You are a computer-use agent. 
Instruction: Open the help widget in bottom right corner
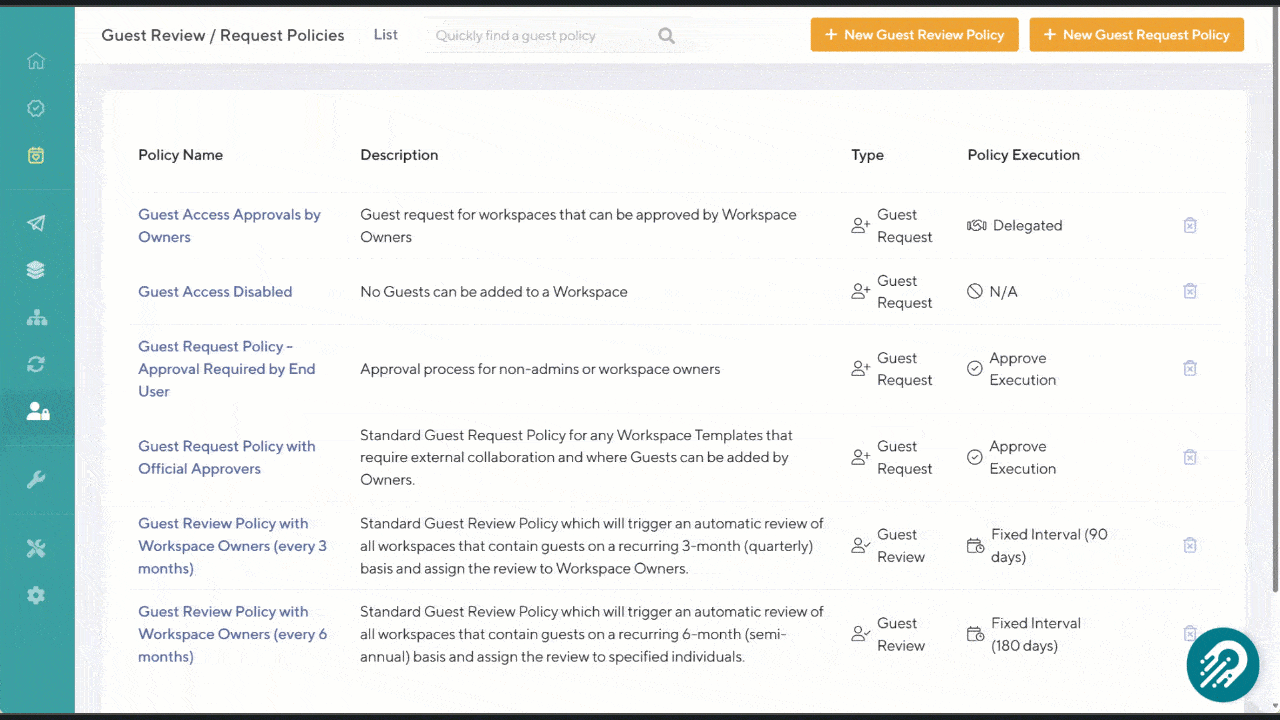coord(1222,664)
